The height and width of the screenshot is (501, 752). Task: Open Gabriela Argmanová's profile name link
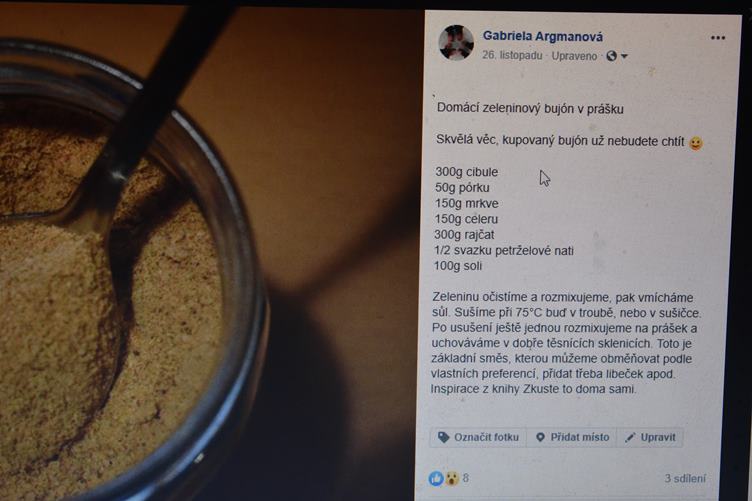543,36
